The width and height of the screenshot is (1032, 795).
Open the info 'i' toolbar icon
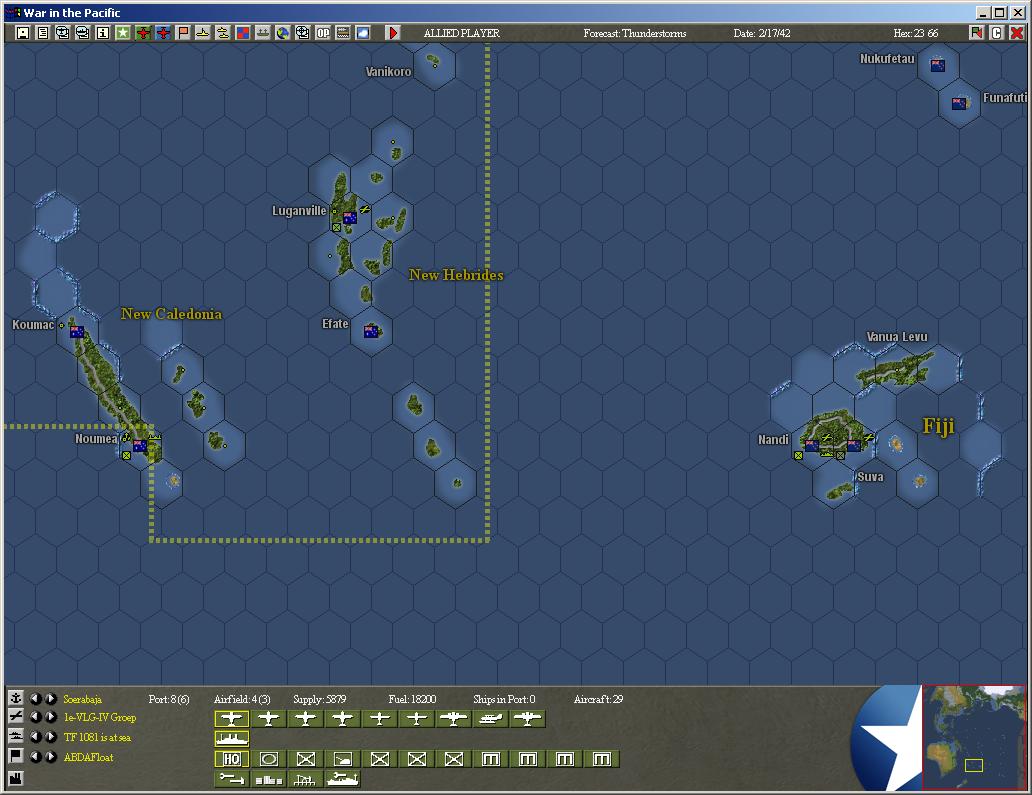[x=103, y=33]
